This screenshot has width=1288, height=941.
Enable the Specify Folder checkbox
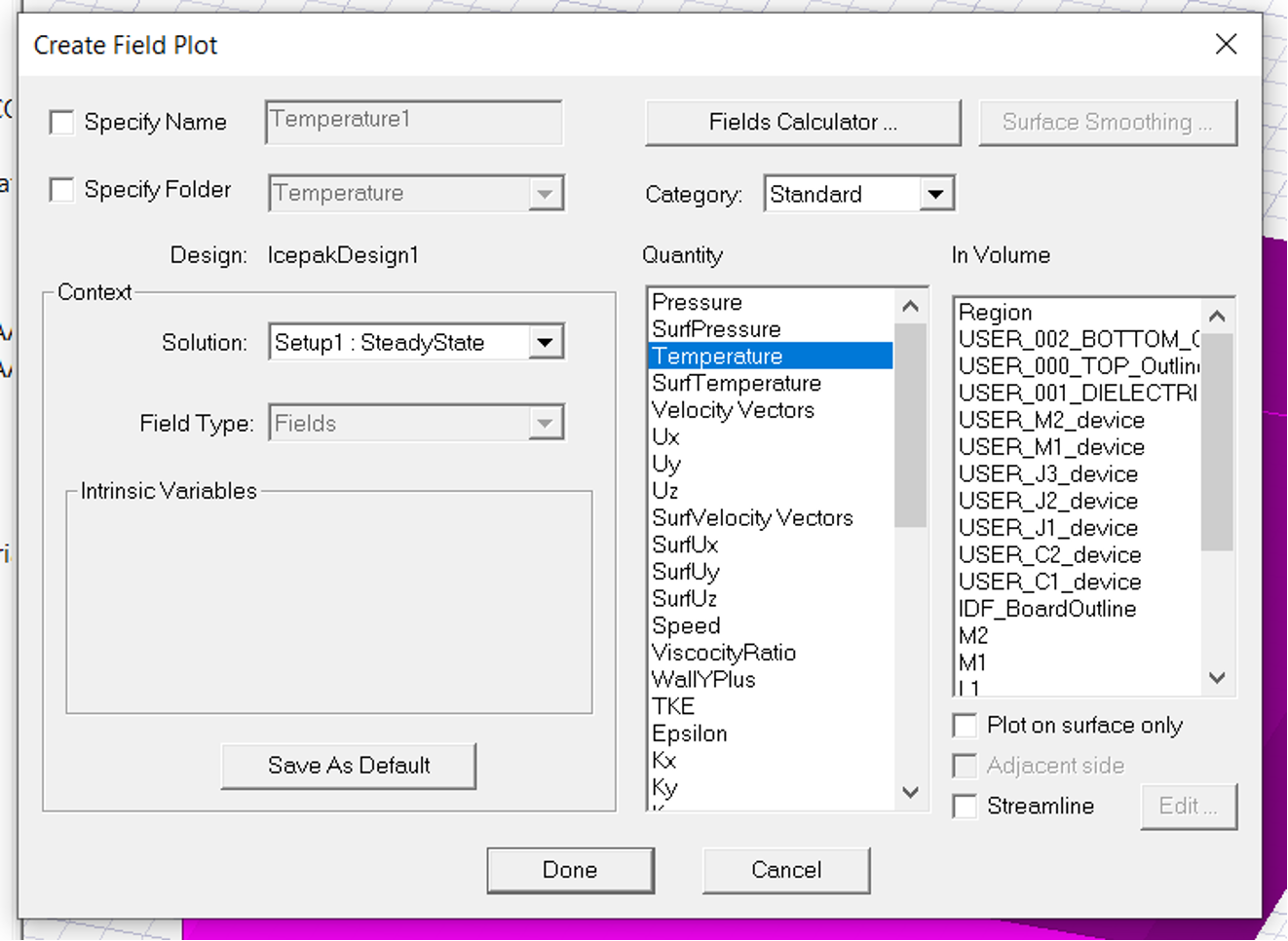pos(62,190)
